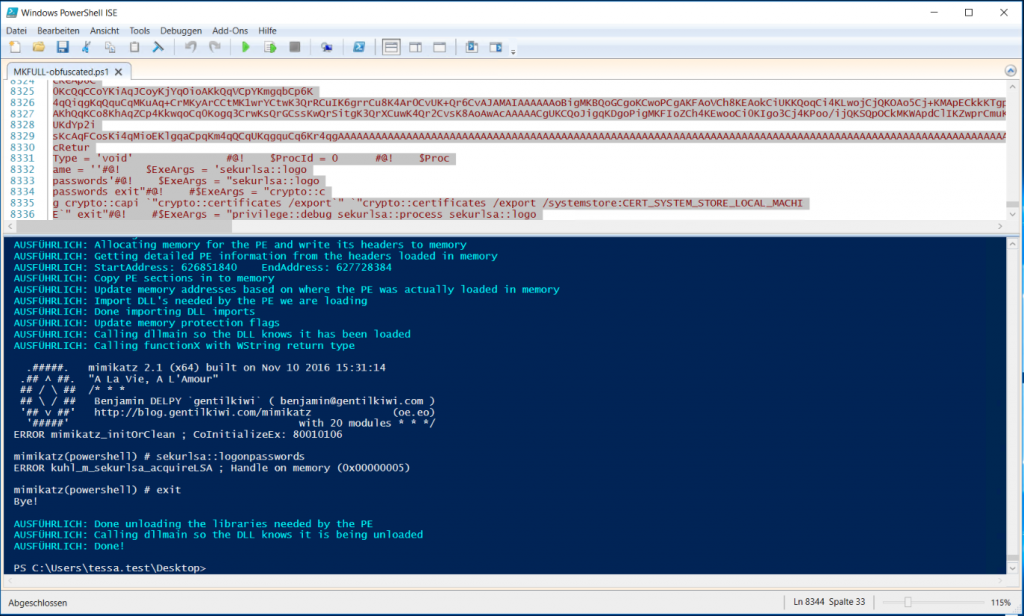Click the script pane vertical scrollbar
The image size is (1024, 616).
pos(1012,150)
